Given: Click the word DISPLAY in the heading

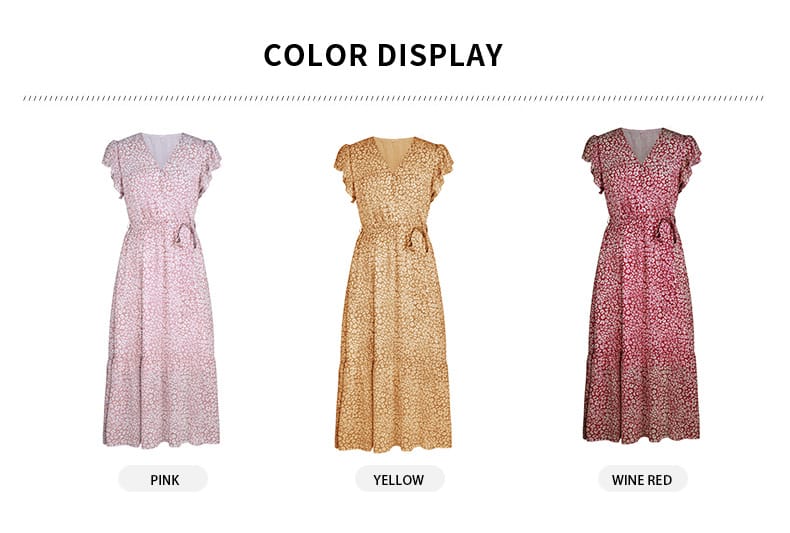Looking at the screenshot, I should 440,55.
